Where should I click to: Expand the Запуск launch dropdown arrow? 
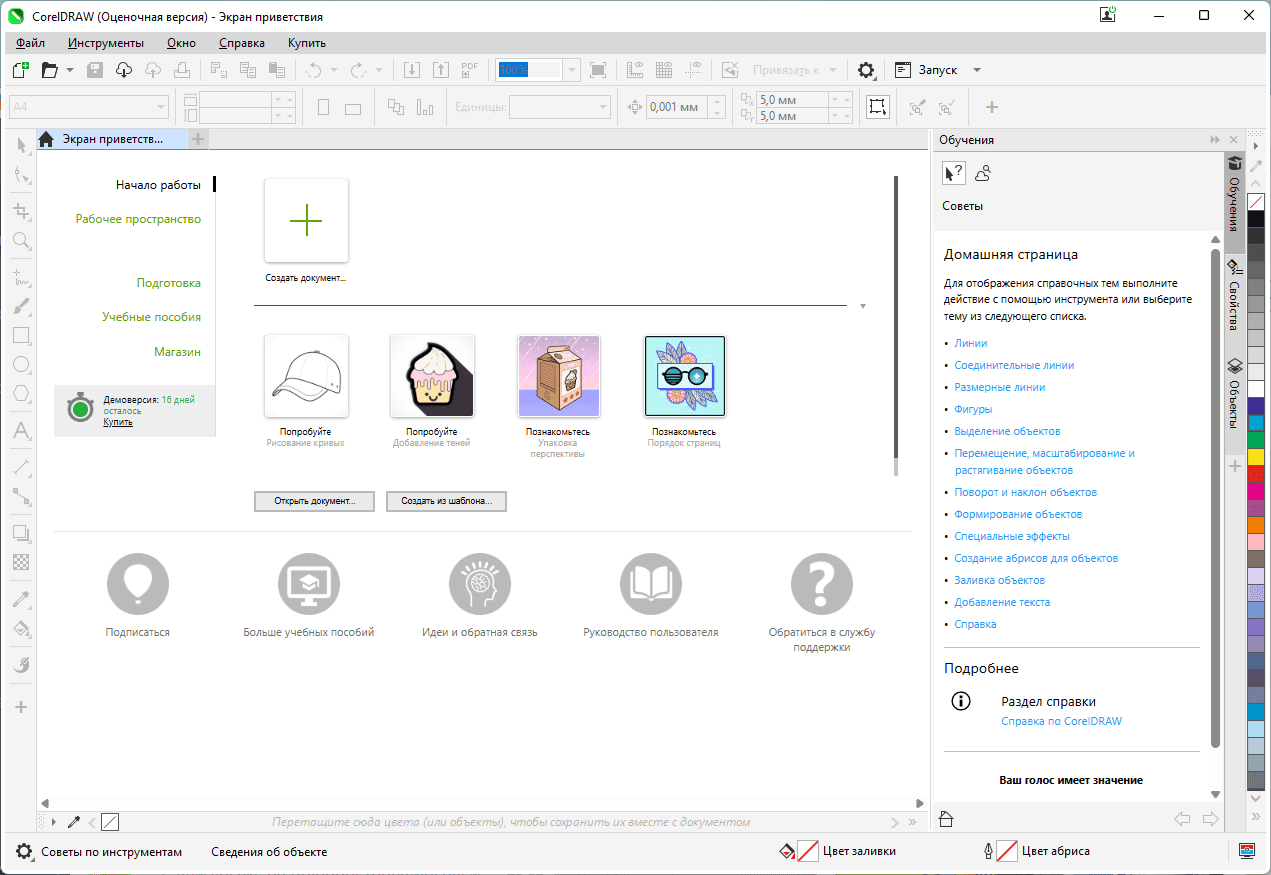pos(977,70)
